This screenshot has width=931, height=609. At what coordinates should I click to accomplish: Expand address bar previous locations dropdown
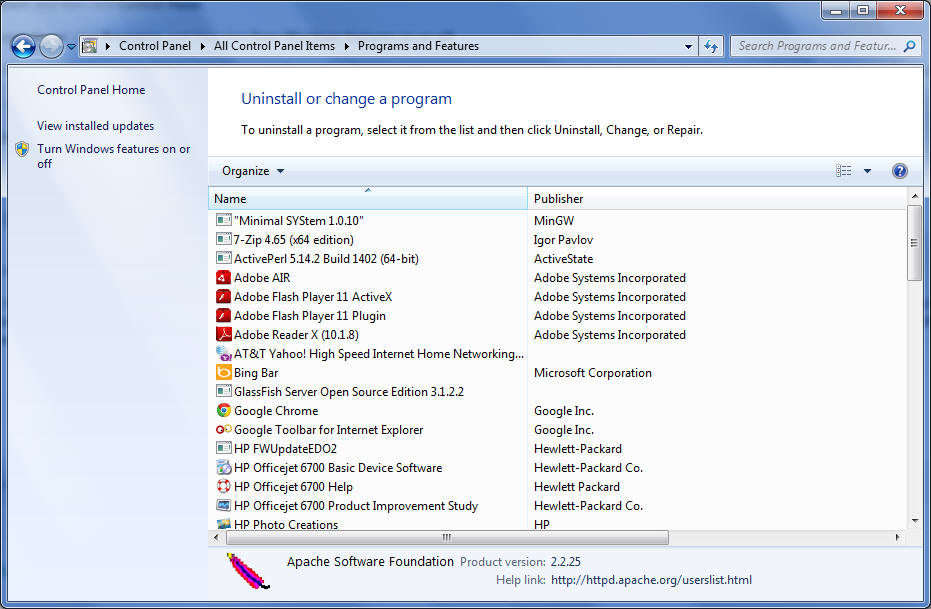pos(688,46)
